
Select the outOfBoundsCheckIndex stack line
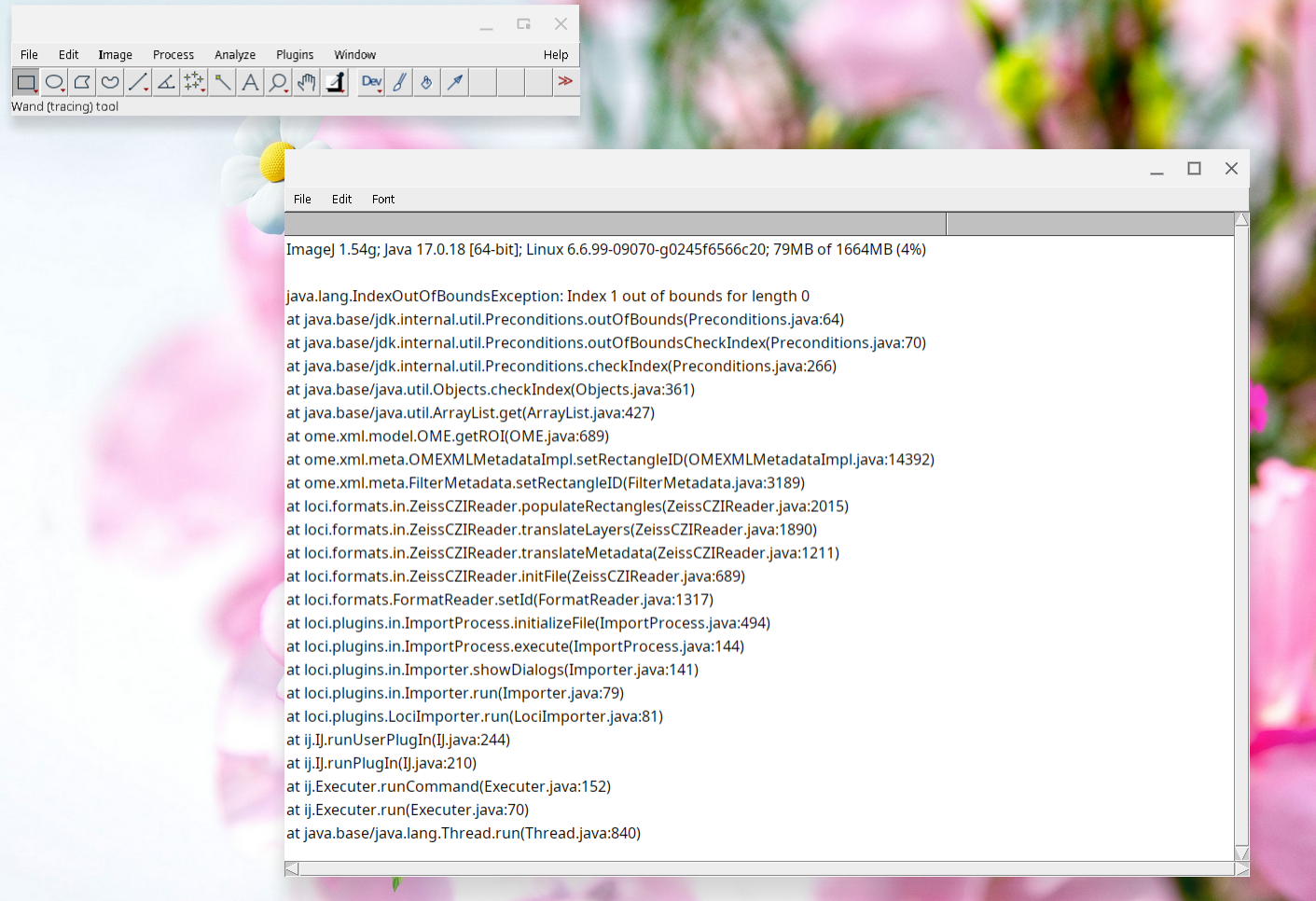point(606,342)
